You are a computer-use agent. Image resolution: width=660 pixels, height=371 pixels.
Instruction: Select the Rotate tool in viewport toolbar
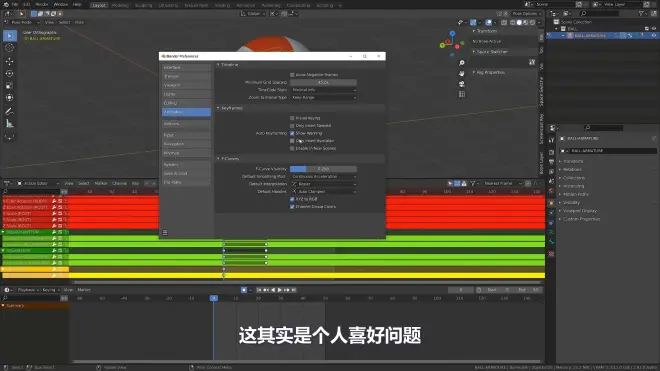point(9,73)
